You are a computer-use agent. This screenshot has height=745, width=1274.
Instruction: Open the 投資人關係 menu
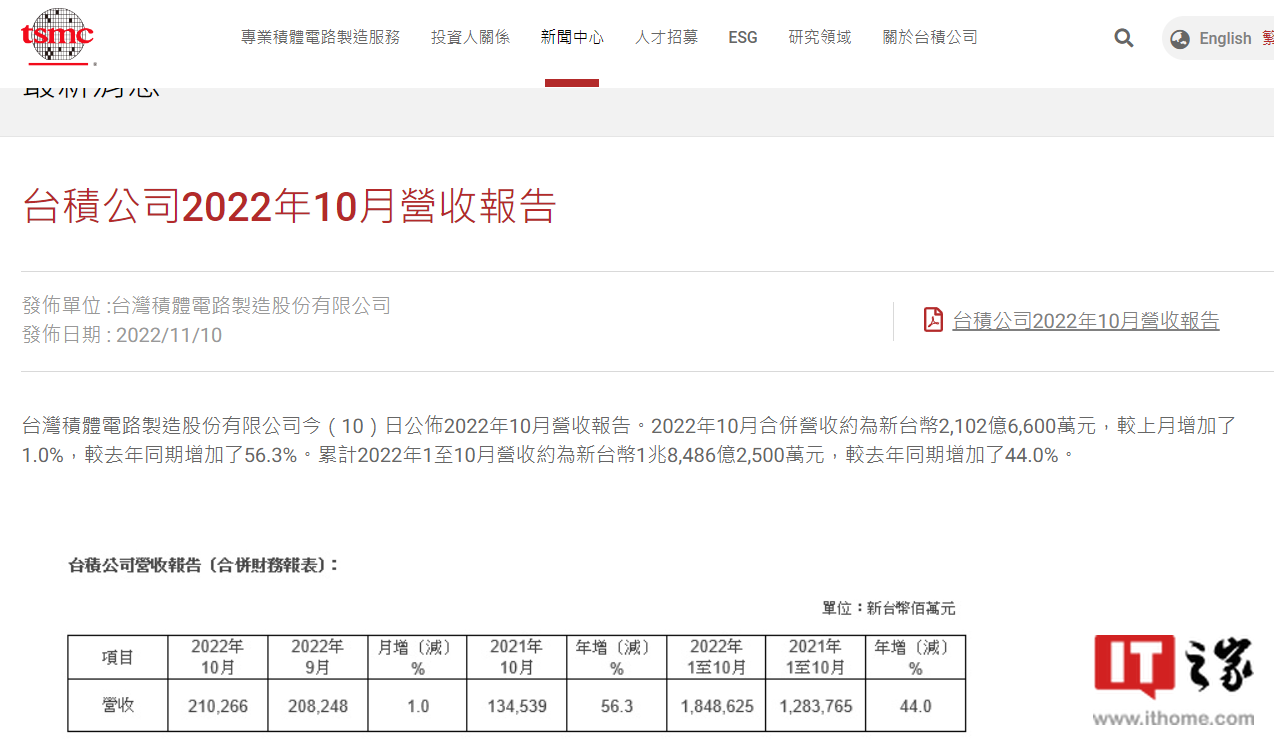point(470,38)
